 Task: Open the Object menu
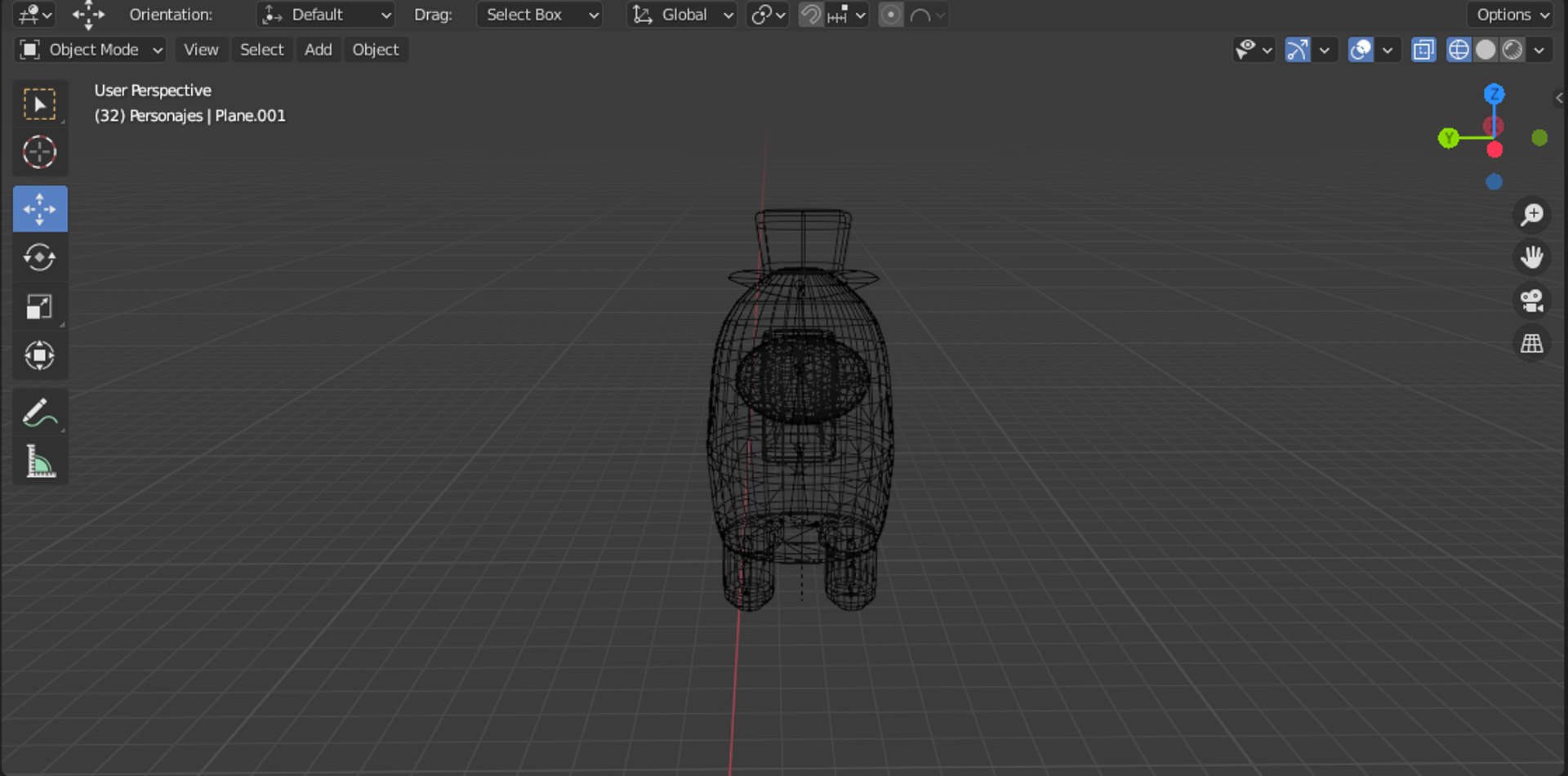click(x=375, y=50)
